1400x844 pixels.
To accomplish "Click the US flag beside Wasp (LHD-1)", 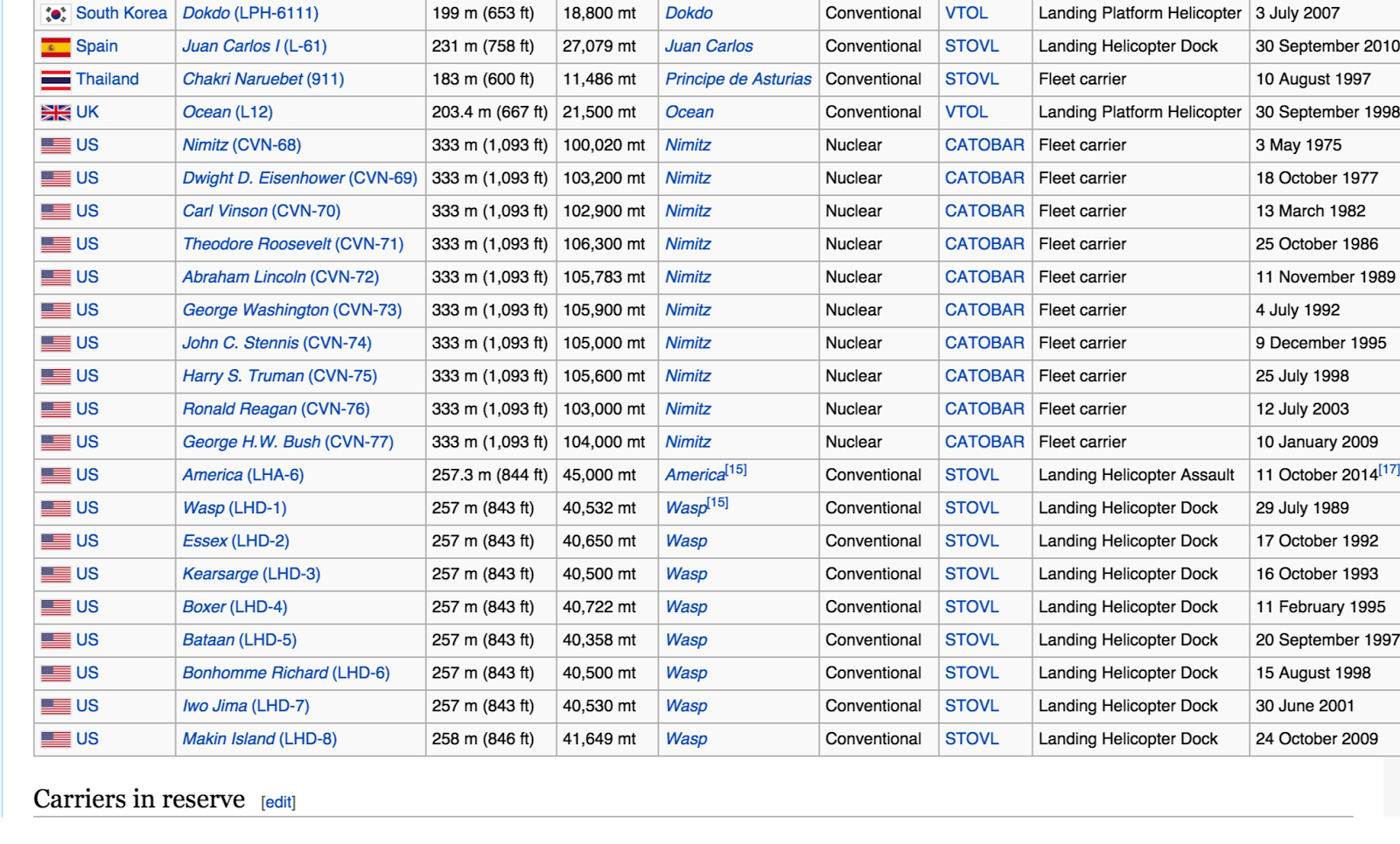I will pyautogui.click(x=57, y=508).
